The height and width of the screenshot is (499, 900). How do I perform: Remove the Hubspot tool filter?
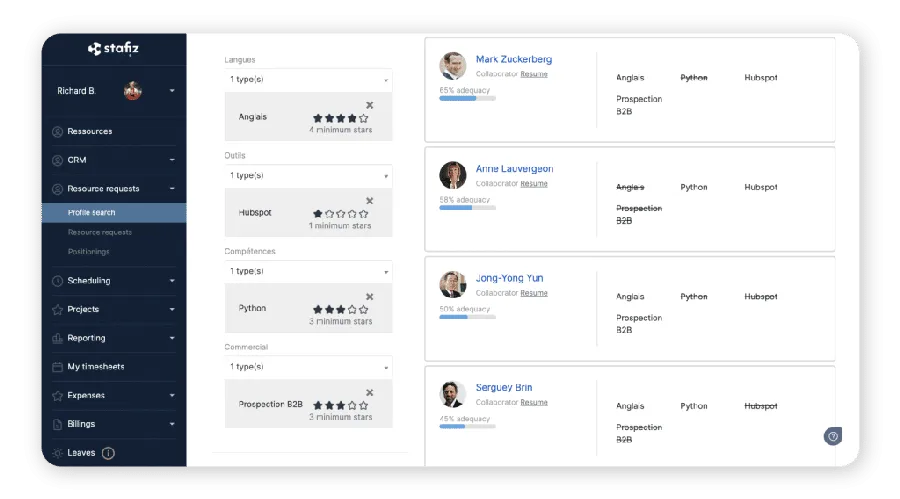369,201
